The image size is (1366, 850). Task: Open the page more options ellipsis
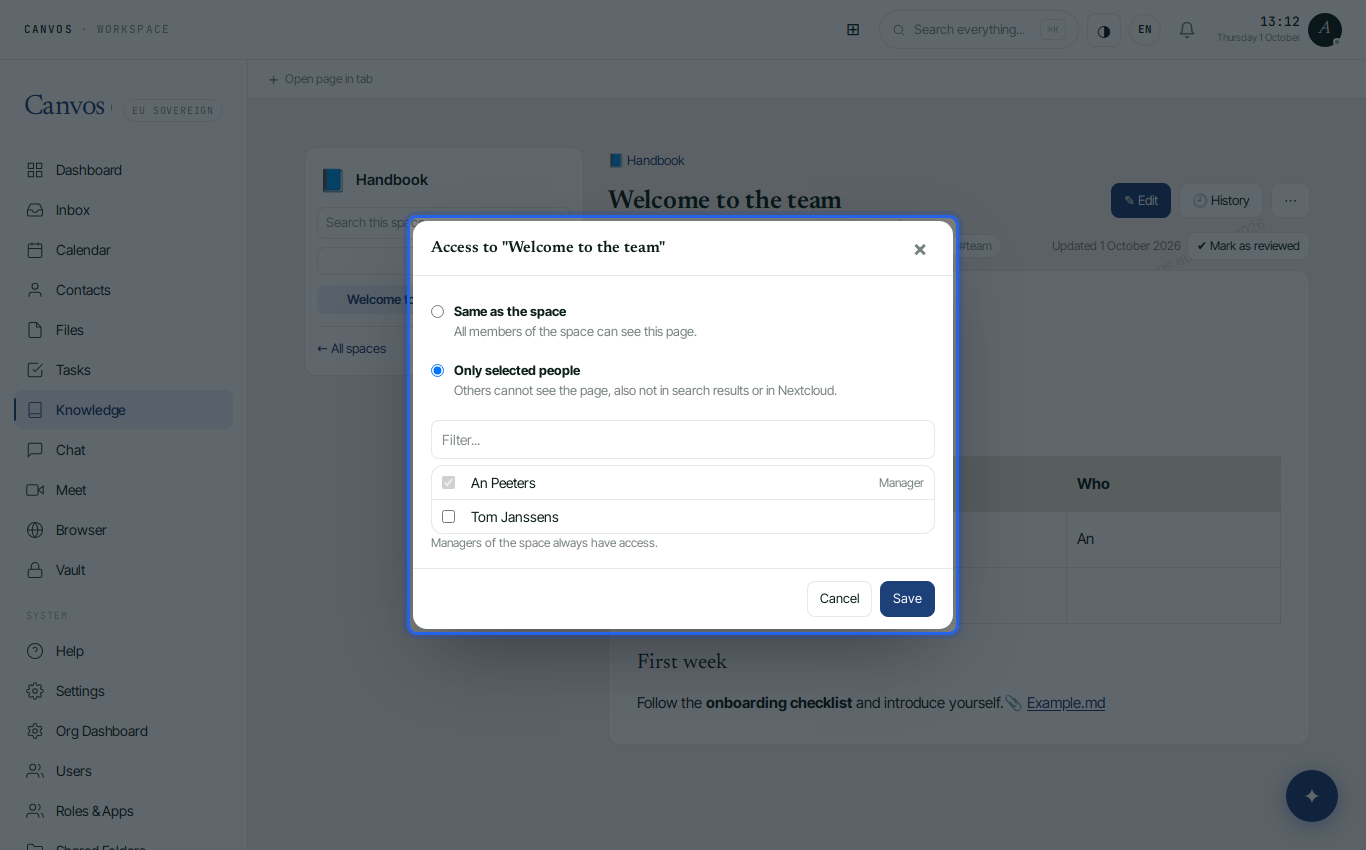click(1290, 201)
